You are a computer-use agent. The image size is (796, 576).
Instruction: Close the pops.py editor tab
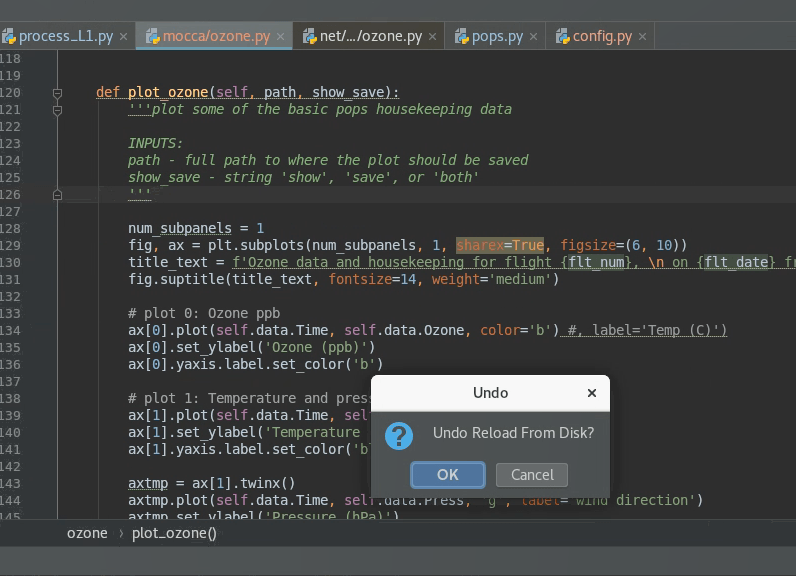(534, 37)
